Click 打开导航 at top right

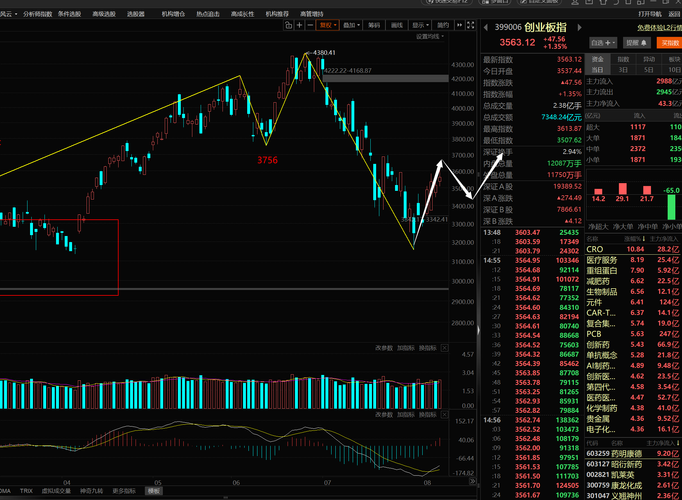tap(650, 14)
